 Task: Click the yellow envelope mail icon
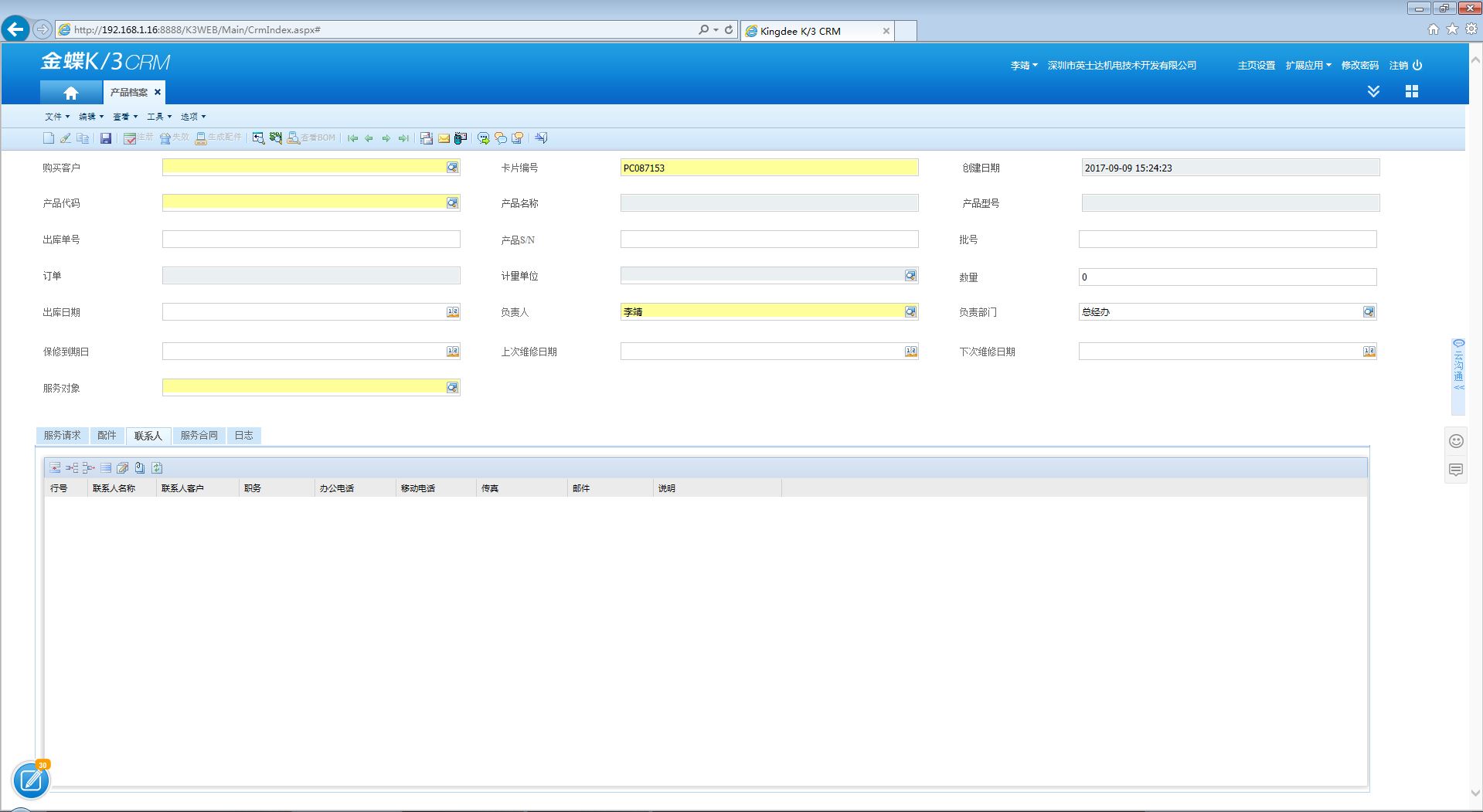(444, 138)
